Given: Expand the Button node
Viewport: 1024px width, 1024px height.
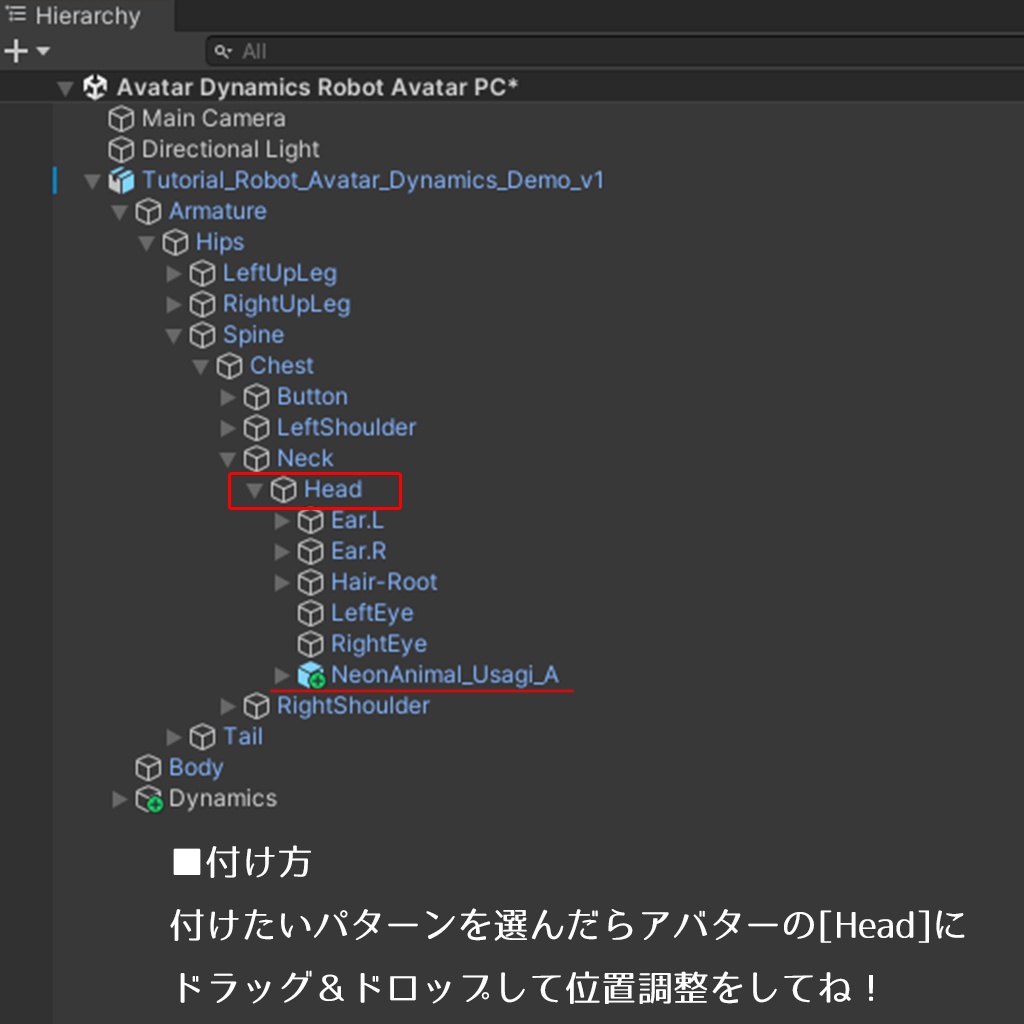Looking at the screenshot, I should tap(227, 397).
